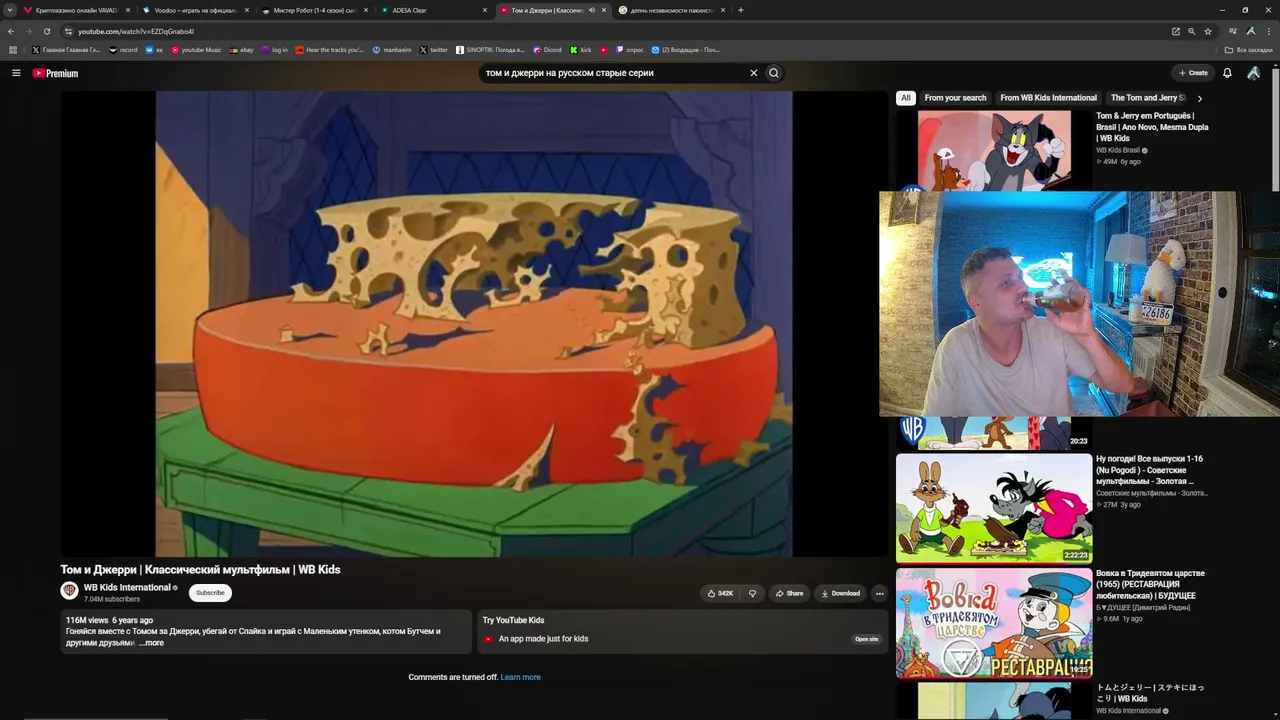The width and height of the screenshot is (1280, 720).
Task: Expand the All bookmarks folder
Action: 1249,50
